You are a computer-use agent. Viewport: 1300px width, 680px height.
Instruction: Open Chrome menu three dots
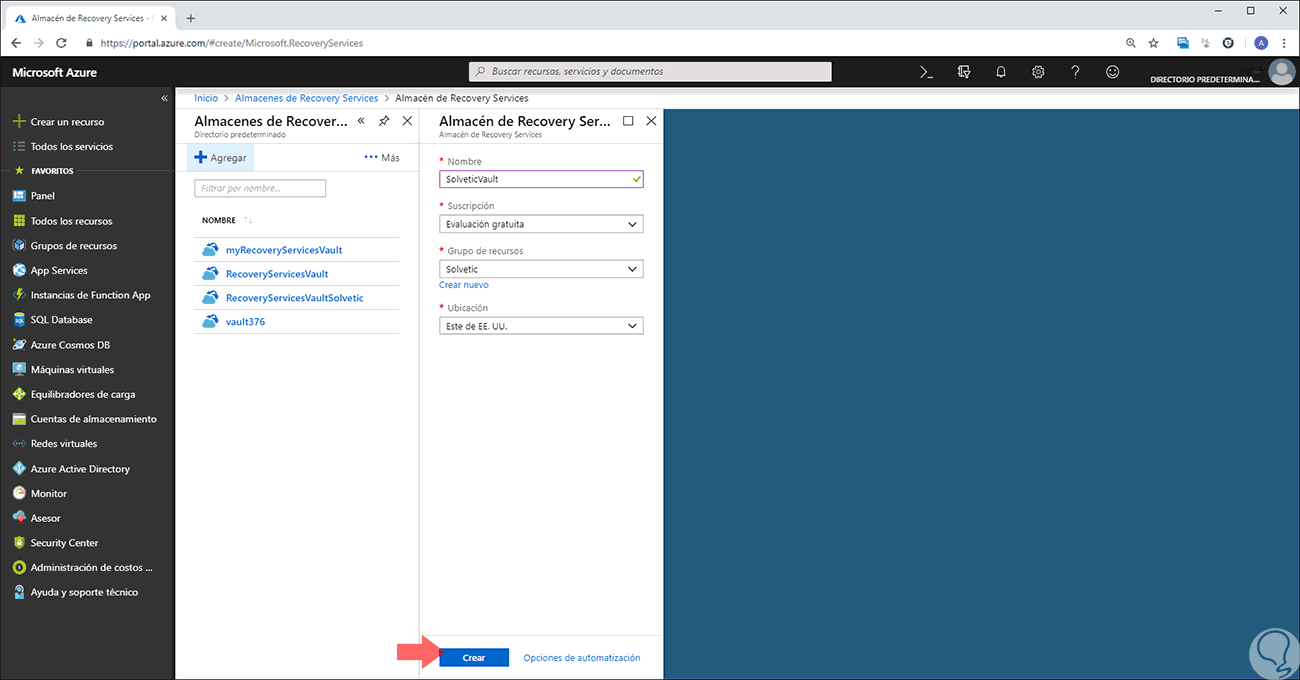pyautogui.click(x=1284, y=43)
